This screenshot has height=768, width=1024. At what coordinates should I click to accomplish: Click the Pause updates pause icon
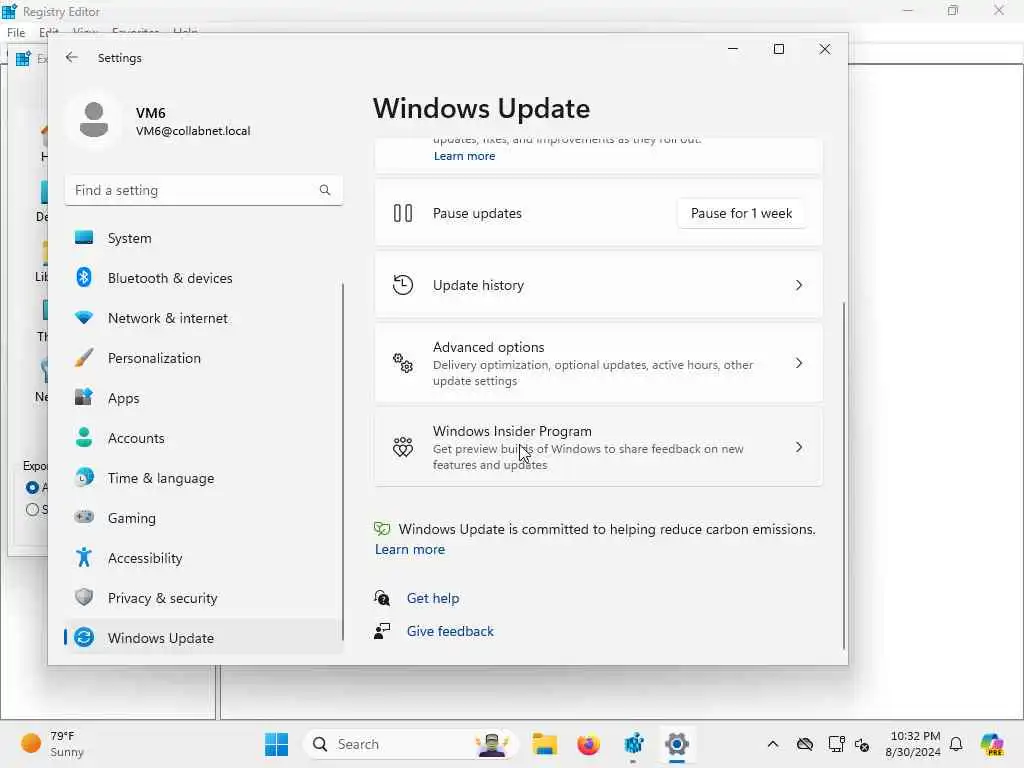coord(403,214)
